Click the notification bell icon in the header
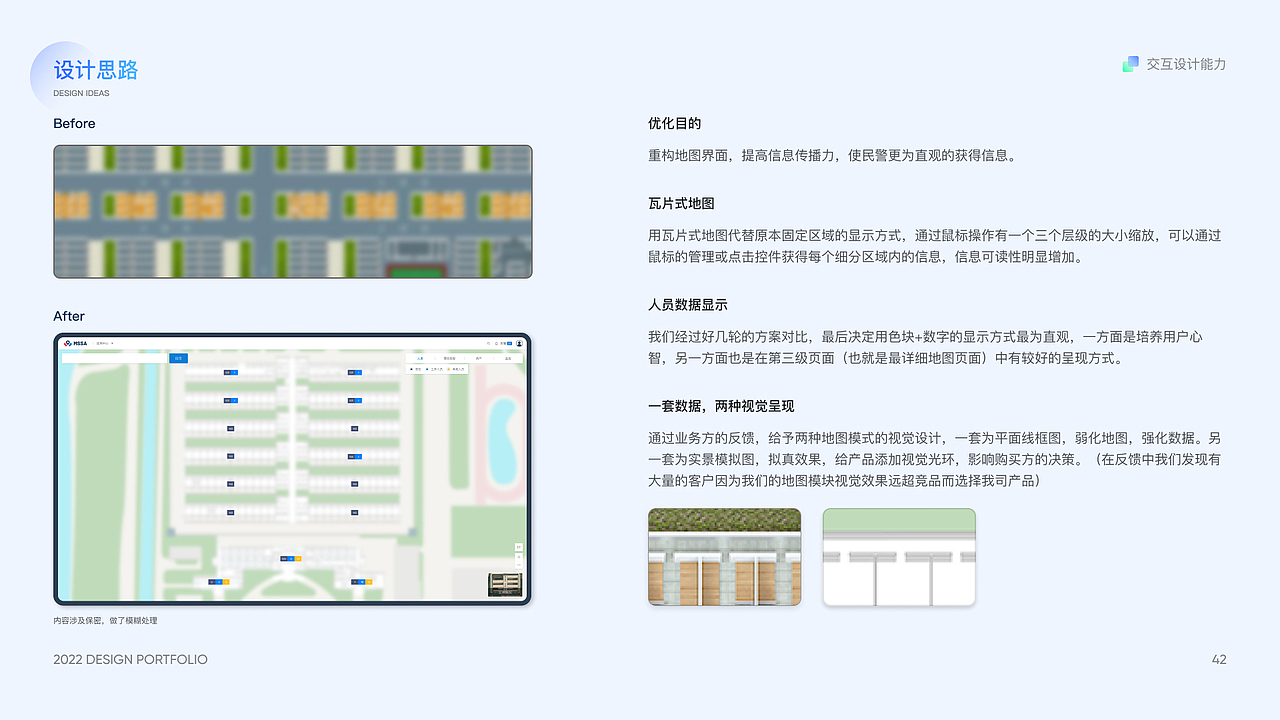Image resolution: width=1280 pixels, height=720 pixels. coord(496,343)
